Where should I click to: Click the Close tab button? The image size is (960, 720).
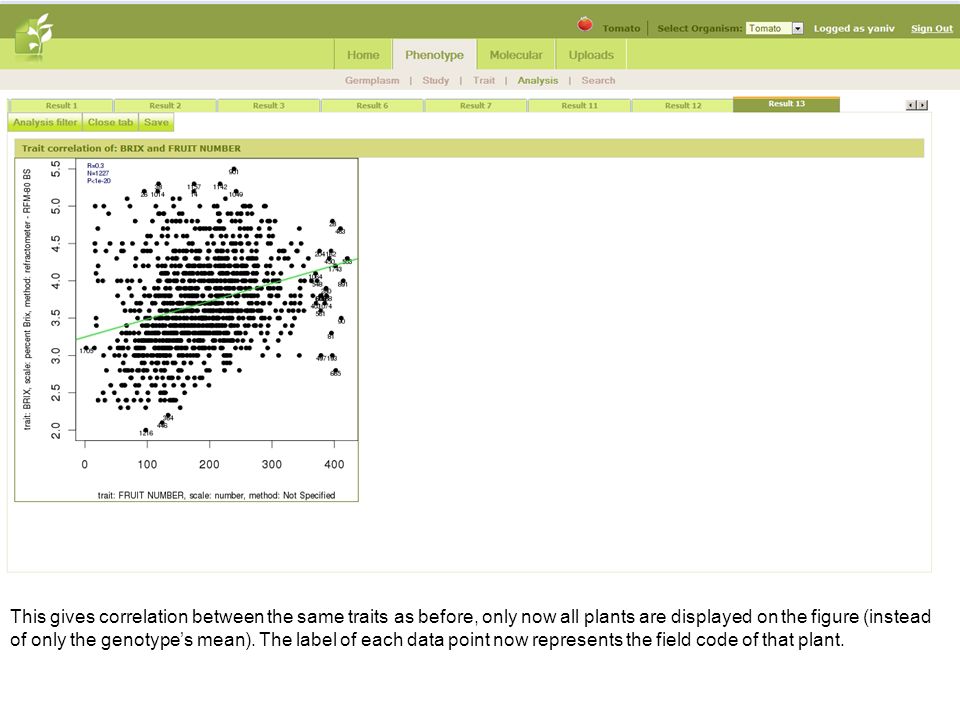coord(110,122)
